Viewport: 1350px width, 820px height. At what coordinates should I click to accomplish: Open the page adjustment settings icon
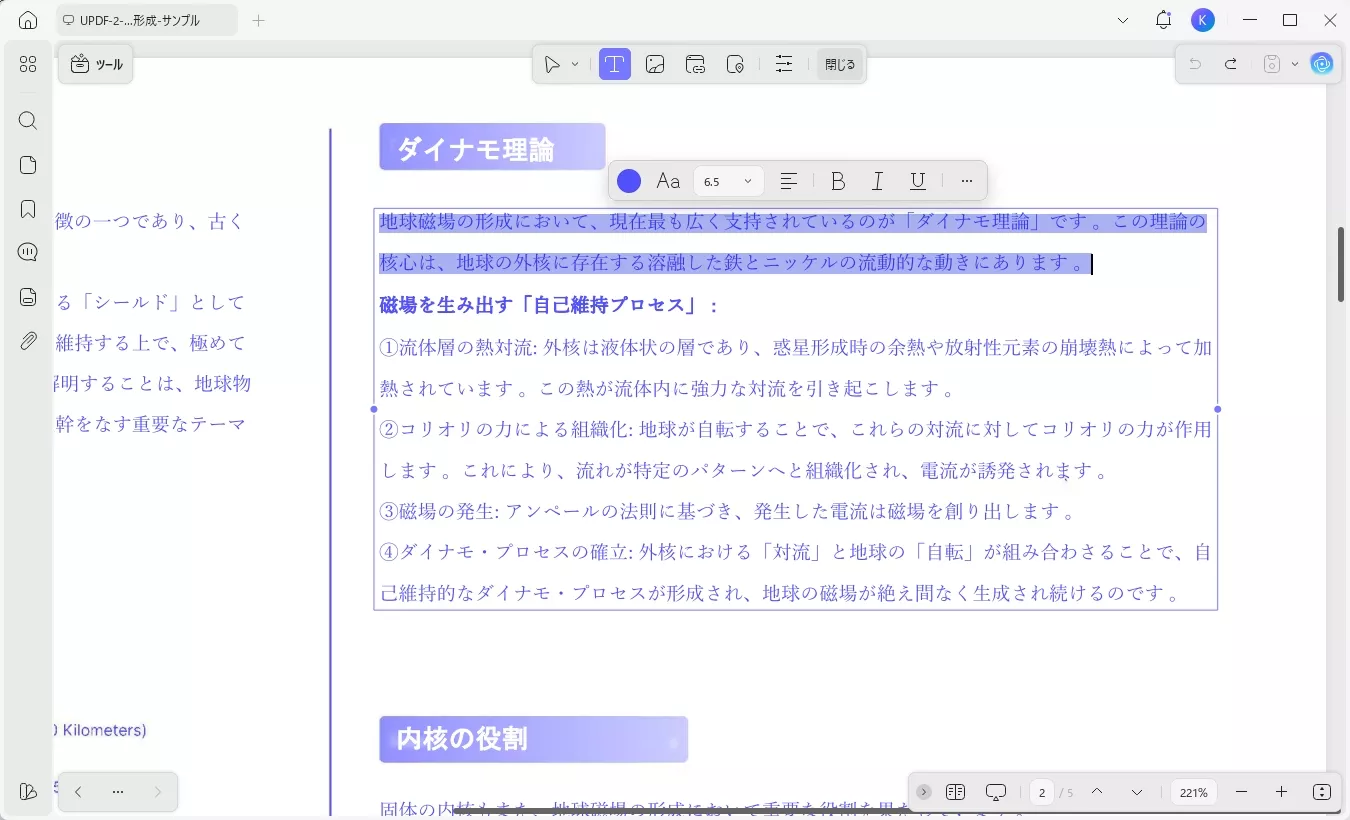[x=784, y=63]
